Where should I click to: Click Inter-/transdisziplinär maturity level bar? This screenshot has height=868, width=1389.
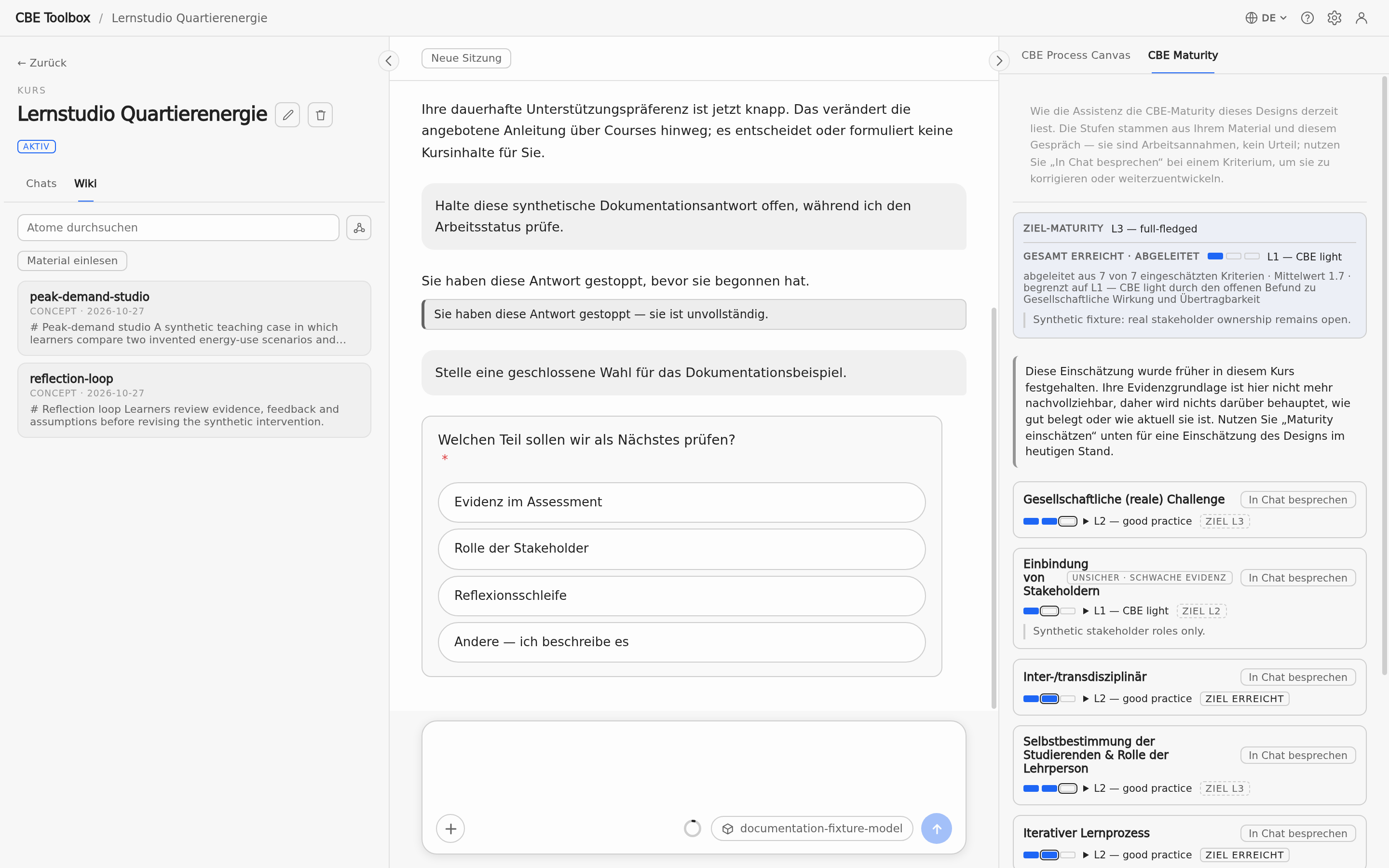click(1049, 699)
